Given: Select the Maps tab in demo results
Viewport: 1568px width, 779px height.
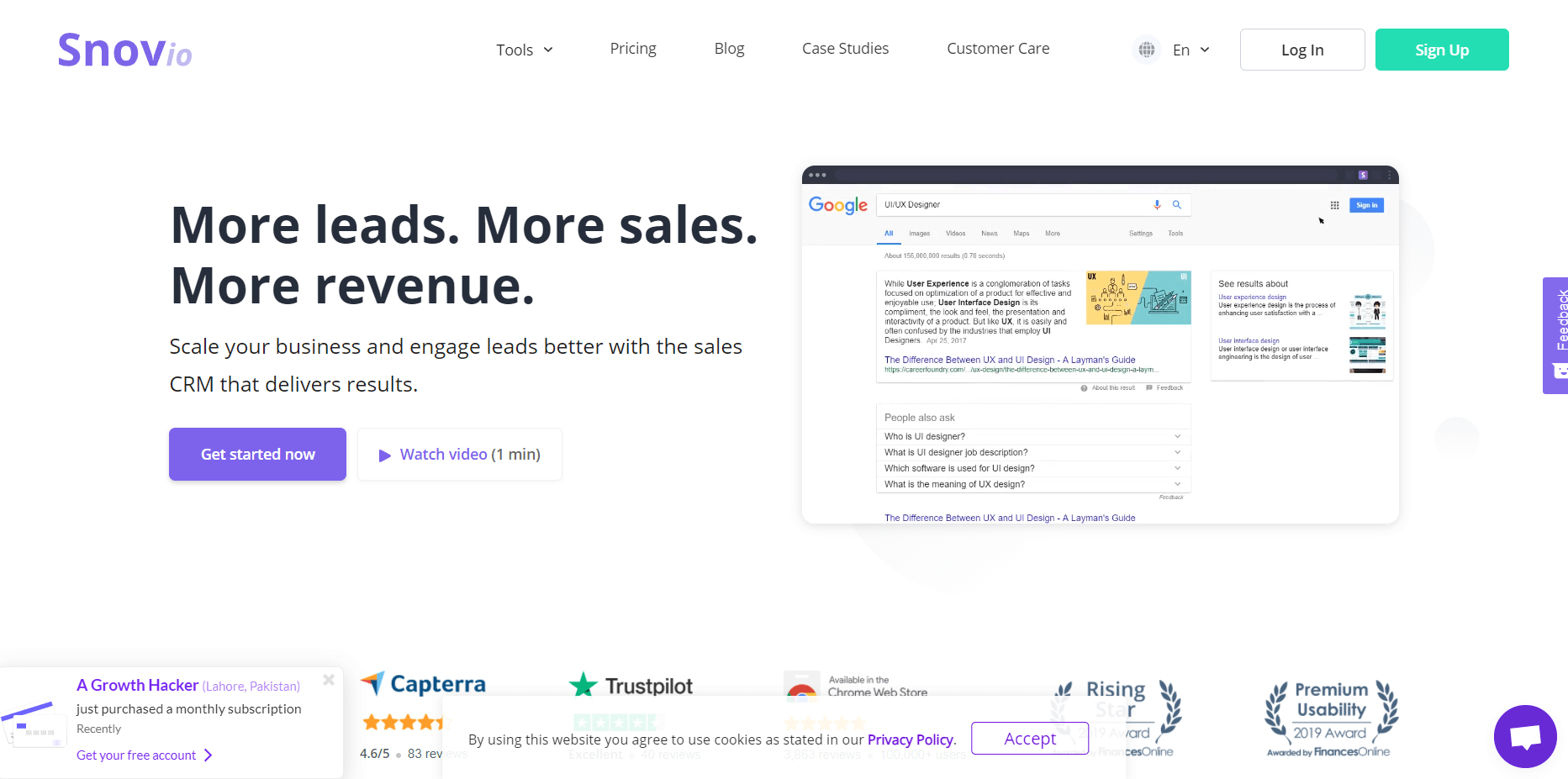Looking at the screenshot, I should tap(1021, 234).
